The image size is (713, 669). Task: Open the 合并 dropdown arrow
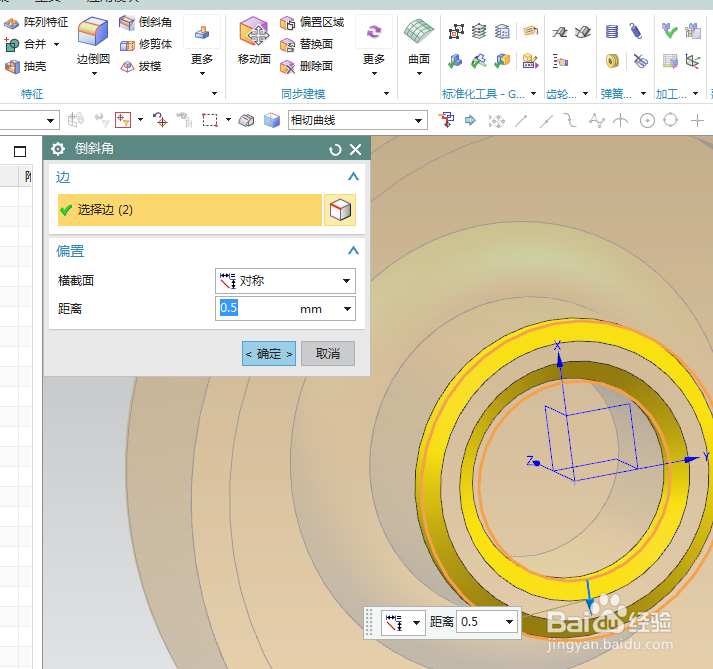[57, 45]
